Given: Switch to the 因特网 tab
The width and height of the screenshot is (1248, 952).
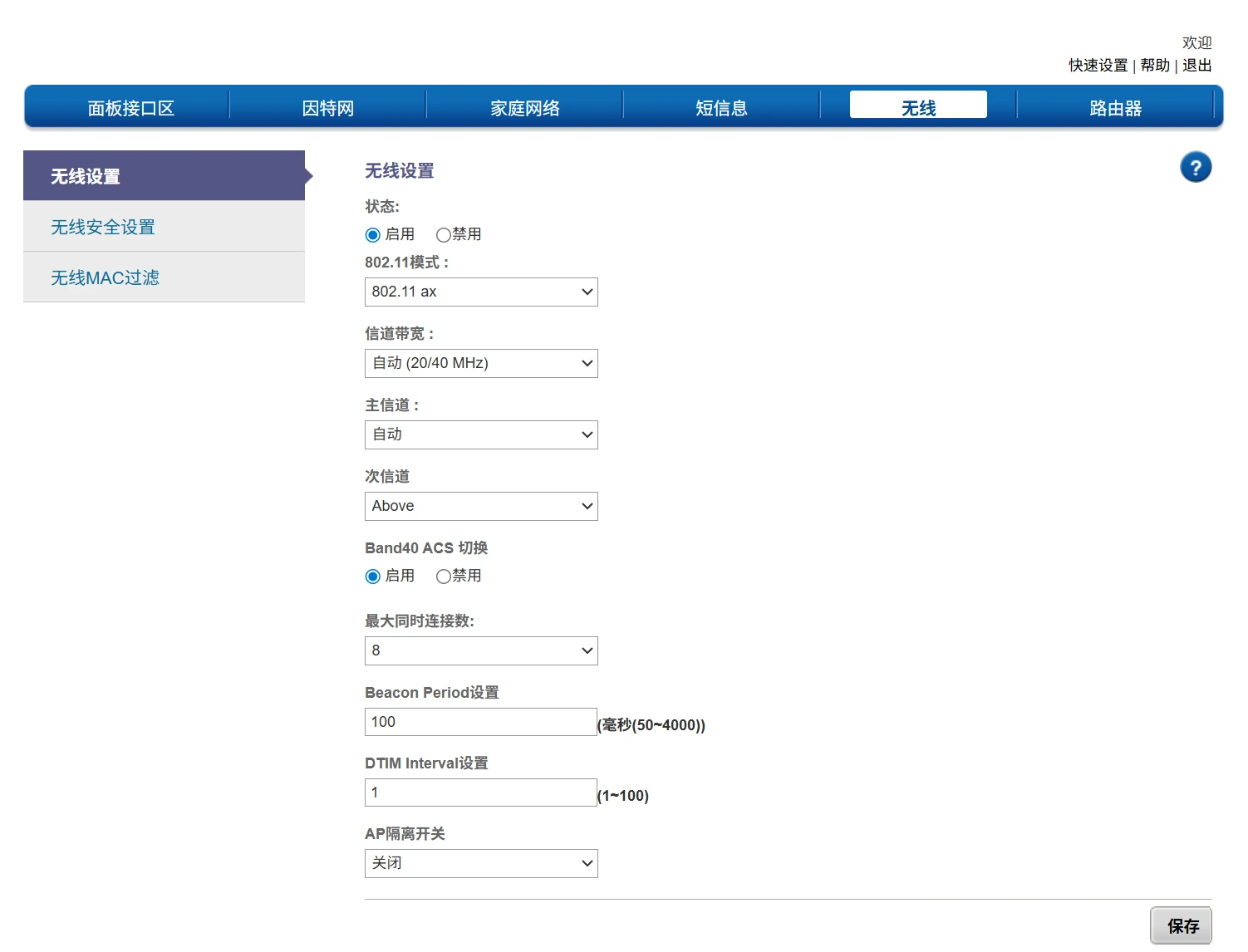Looking at the screenshot, I should pos(327,108).
